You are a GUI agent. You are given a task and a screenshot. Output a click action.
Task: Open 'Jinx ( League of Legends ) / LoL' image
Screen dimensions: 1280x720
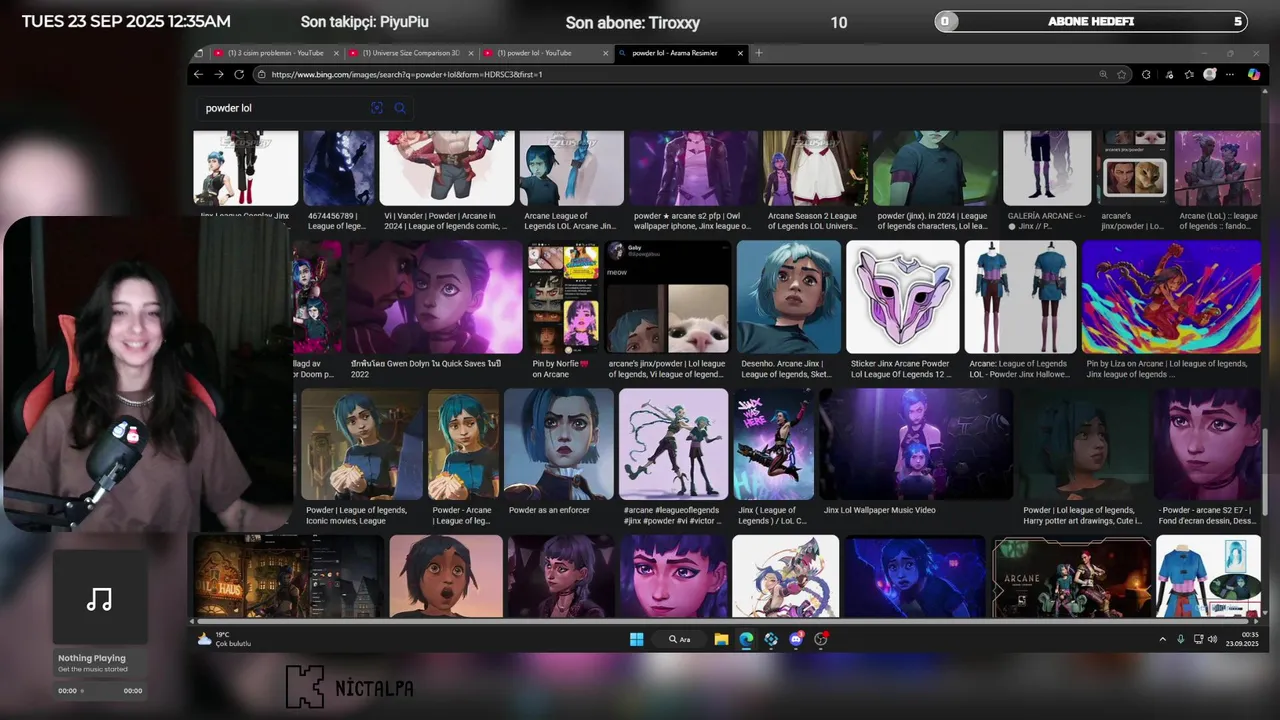click(774, 444)
